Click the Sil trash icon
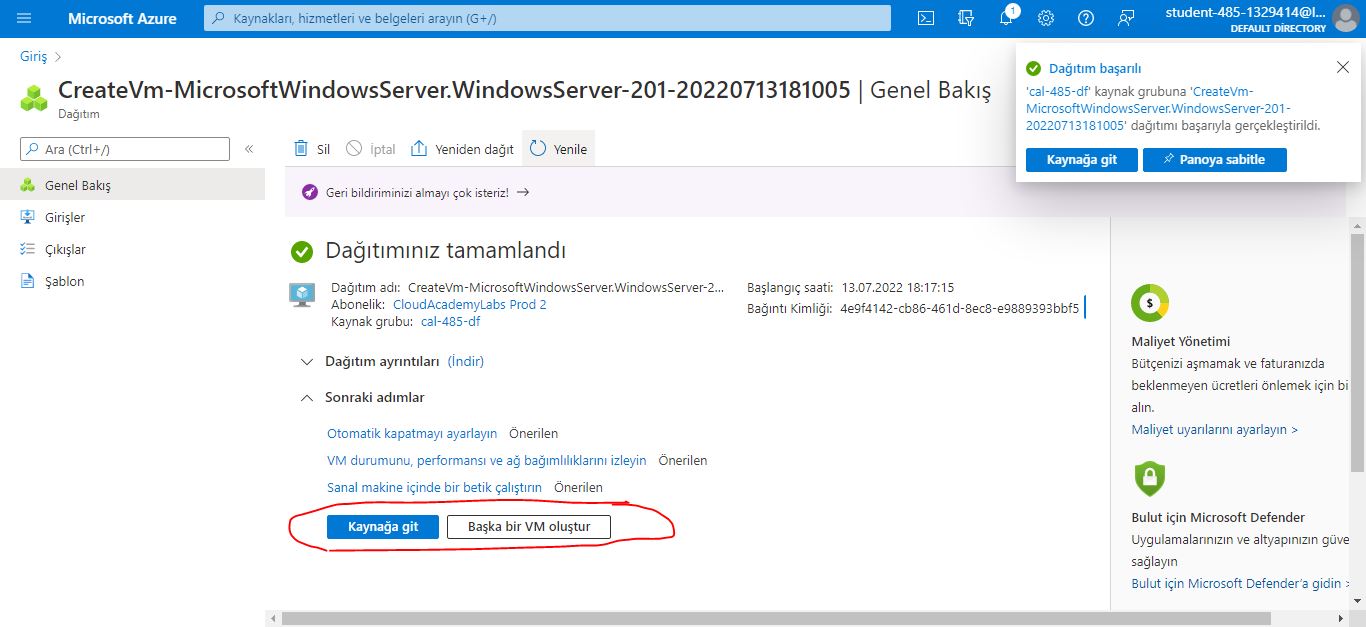Screen dimensions: 1366x627 [301, 148]
